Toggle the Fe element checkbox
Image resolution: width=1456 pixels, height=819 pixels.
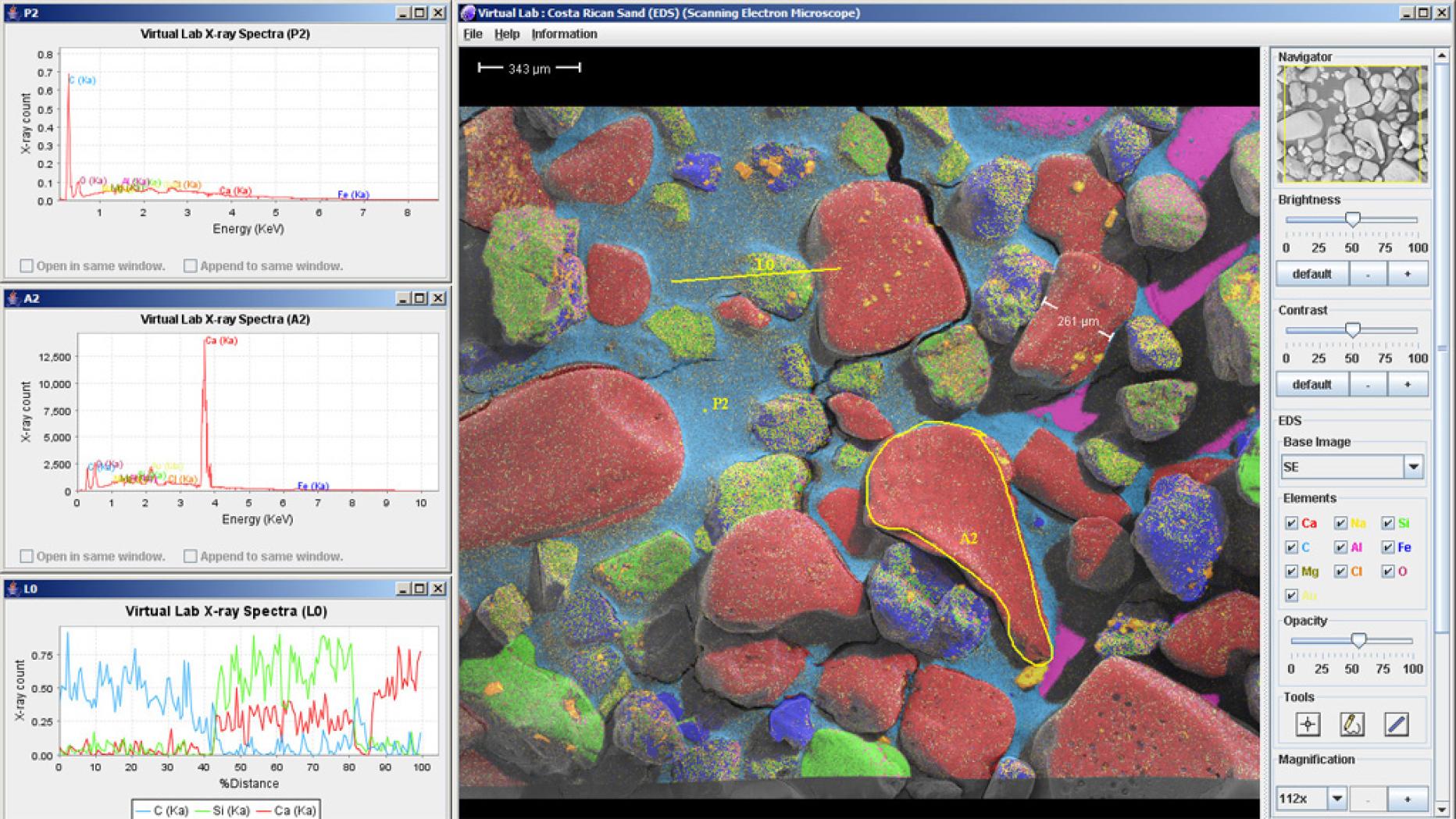[x=1388, y=547]
